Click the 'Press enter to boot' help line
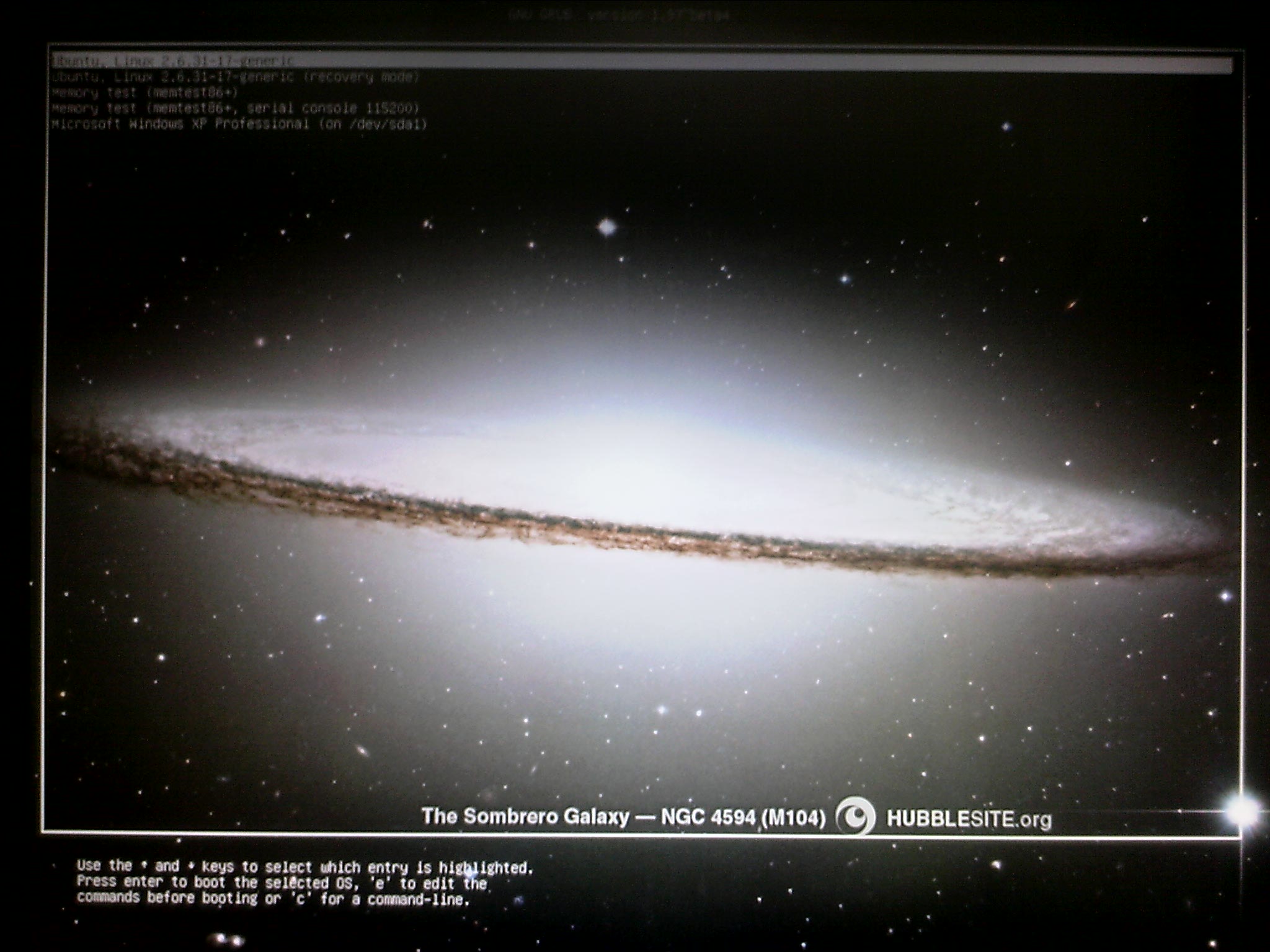 (x=282, y=883)
